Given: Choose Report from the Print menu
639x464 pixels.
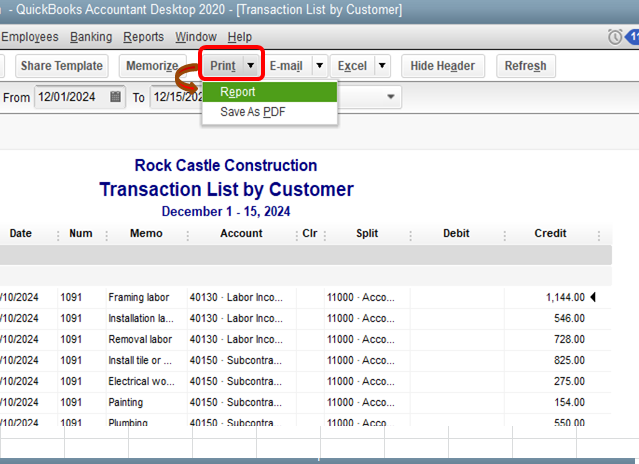Looking at the screenshot, I should tap(270, 92).
